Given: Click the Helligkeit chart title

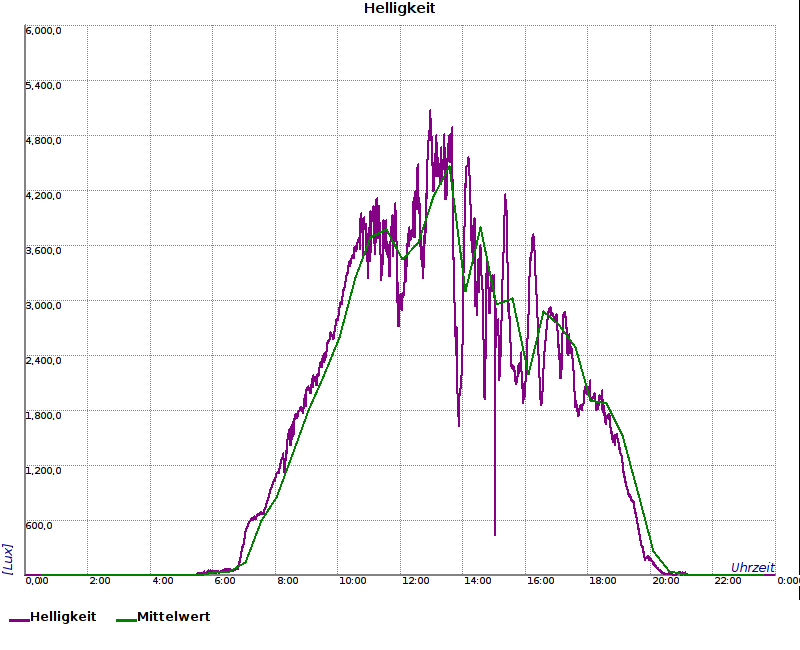Looking at the screenshot, I should (399, 8).
